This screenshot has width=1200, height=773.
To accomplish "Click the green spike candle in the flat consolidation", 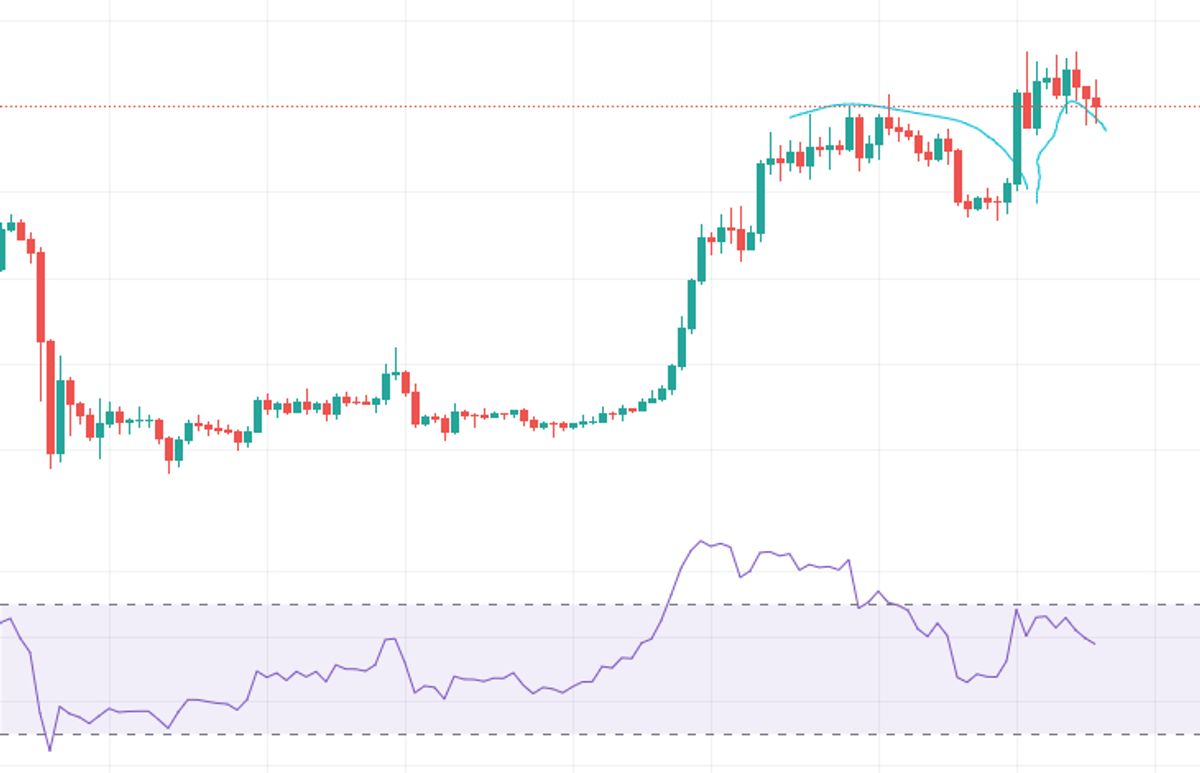I will point(386,385).
